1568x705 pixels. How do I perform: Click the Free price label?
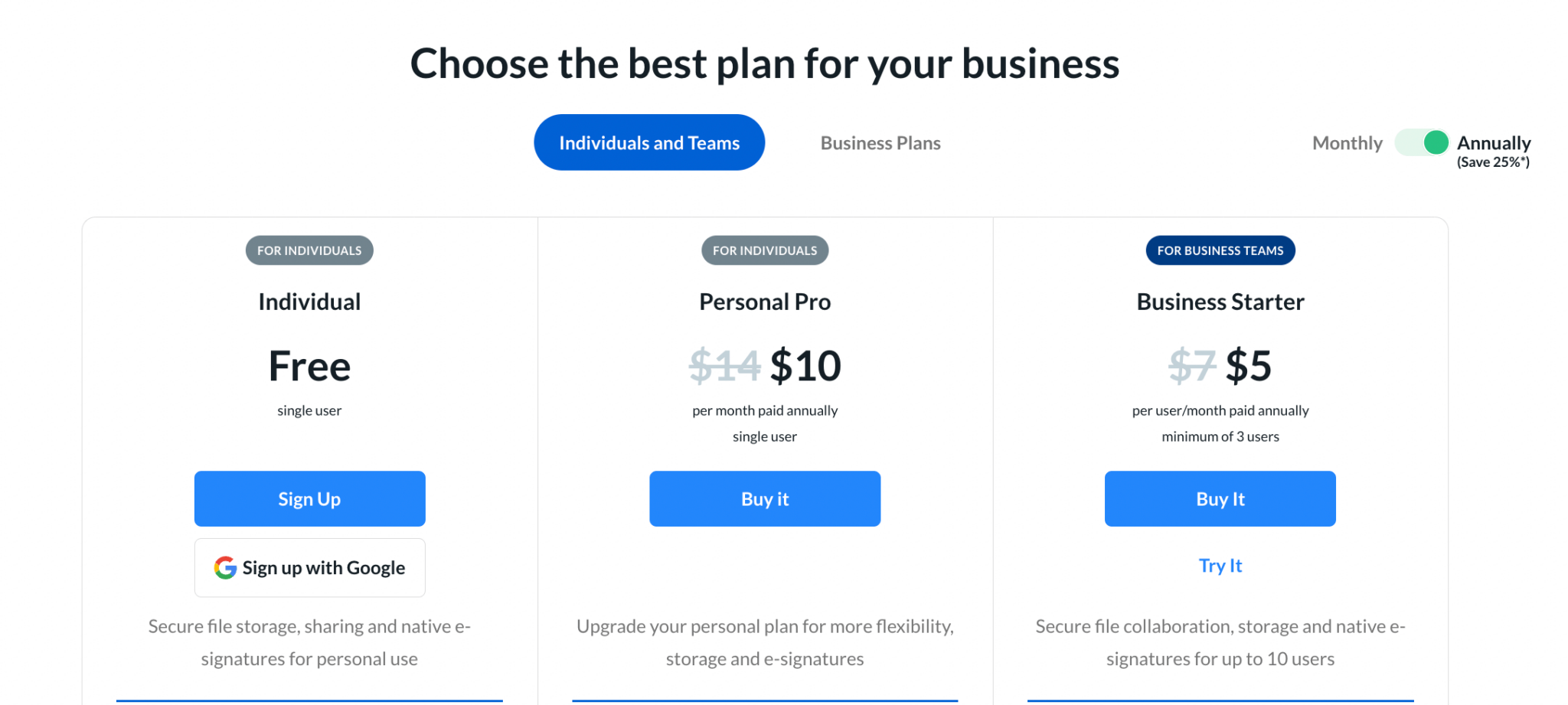coord(309,366)
